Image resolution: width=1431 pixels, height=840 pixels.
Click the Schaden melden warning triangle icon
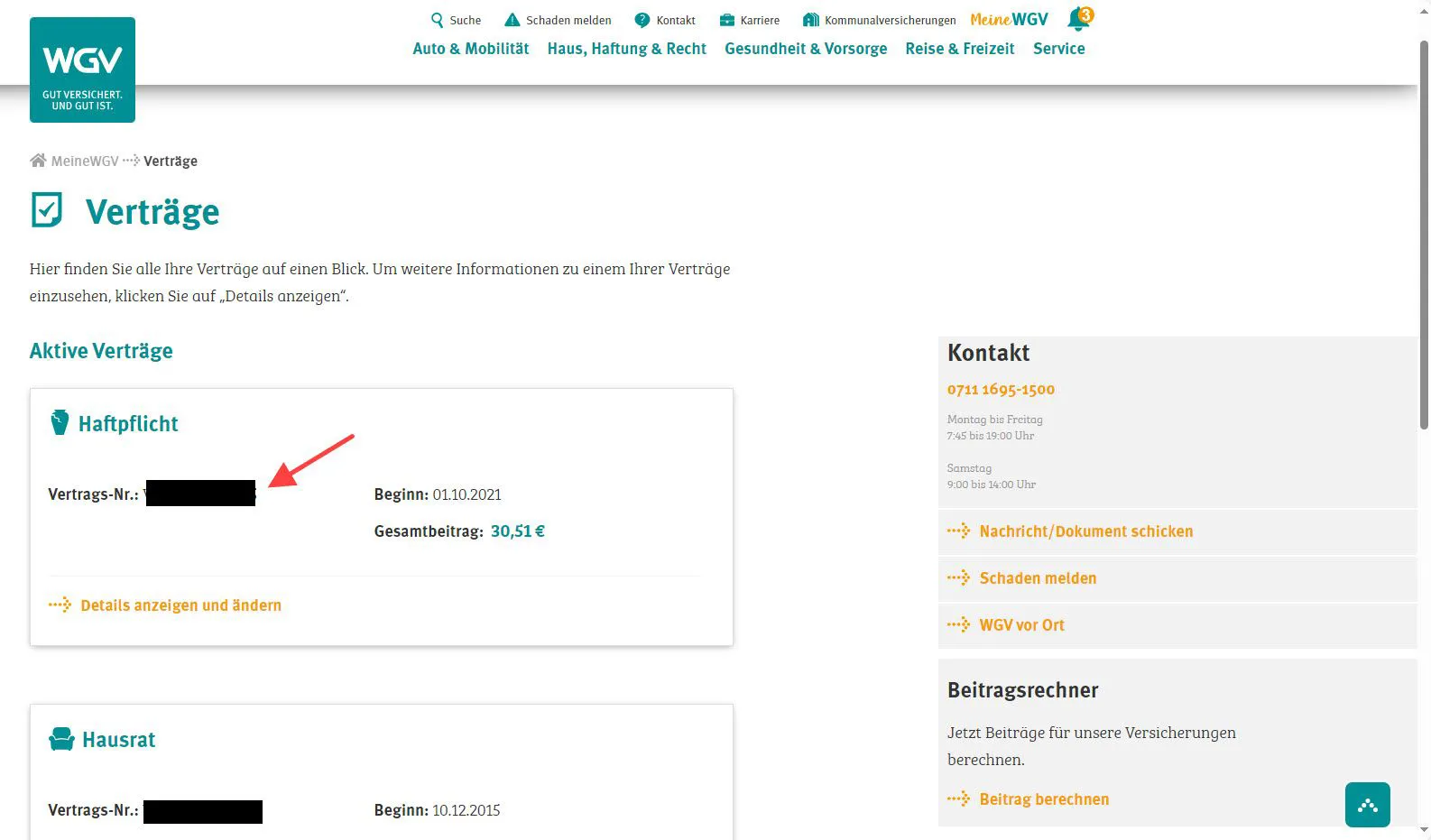512,20
